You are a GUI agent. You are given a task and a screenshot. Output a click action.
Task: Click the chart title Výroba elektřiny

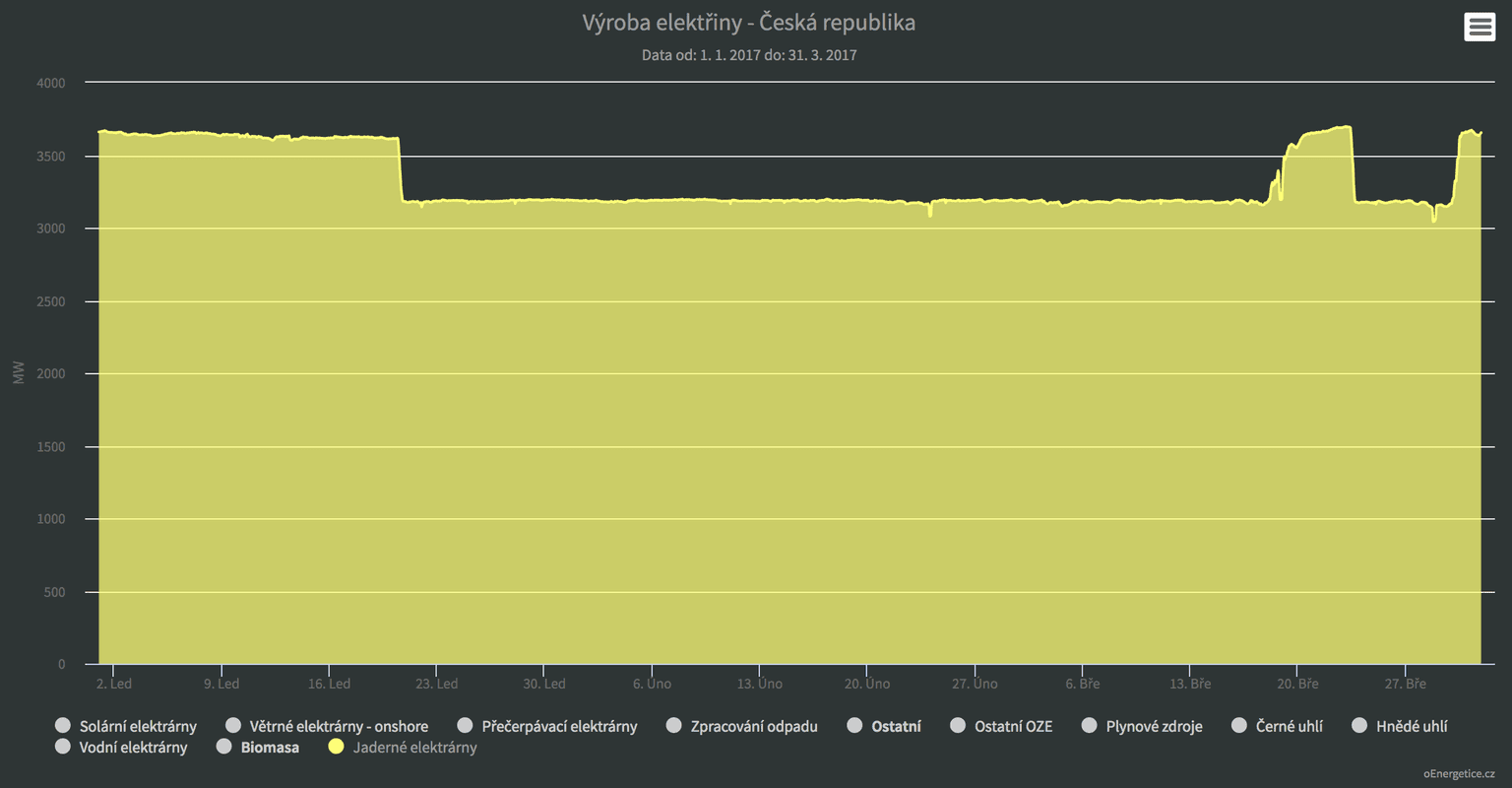point(748,23)
